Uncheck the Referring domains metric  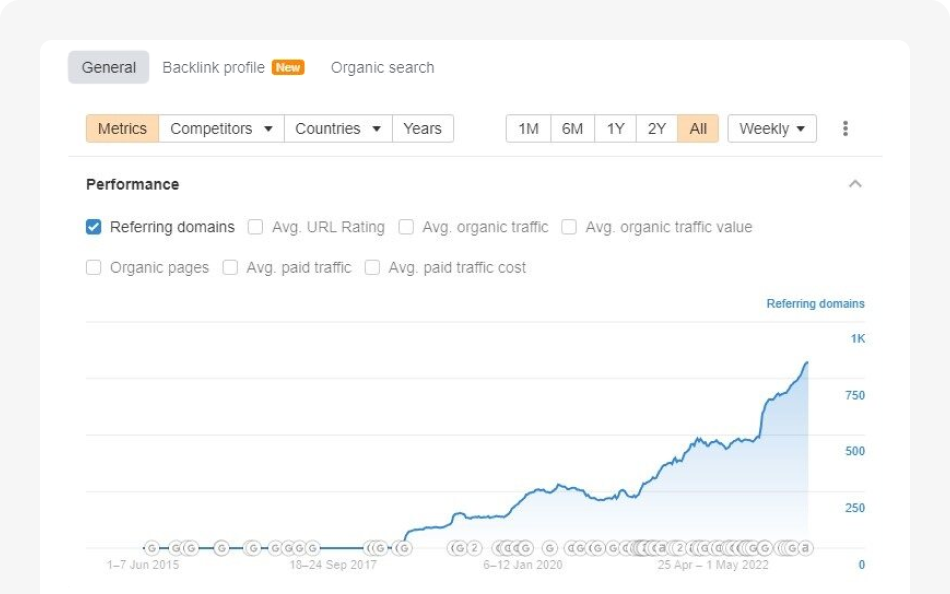[x=93, y=227]
